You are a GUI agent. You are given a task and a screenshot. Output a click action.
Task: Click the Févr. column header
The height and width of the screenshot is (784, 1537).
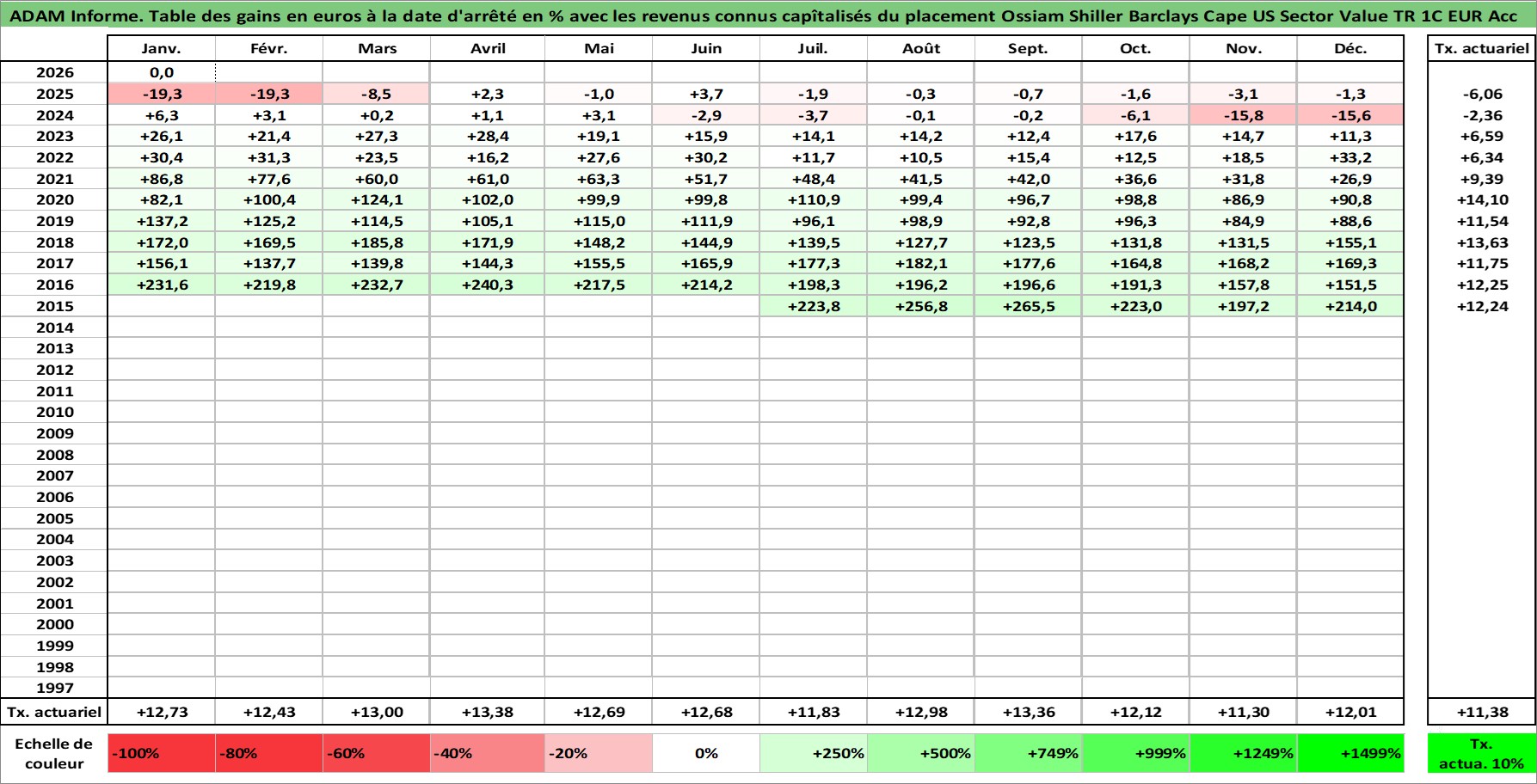[x=269, y=48]
